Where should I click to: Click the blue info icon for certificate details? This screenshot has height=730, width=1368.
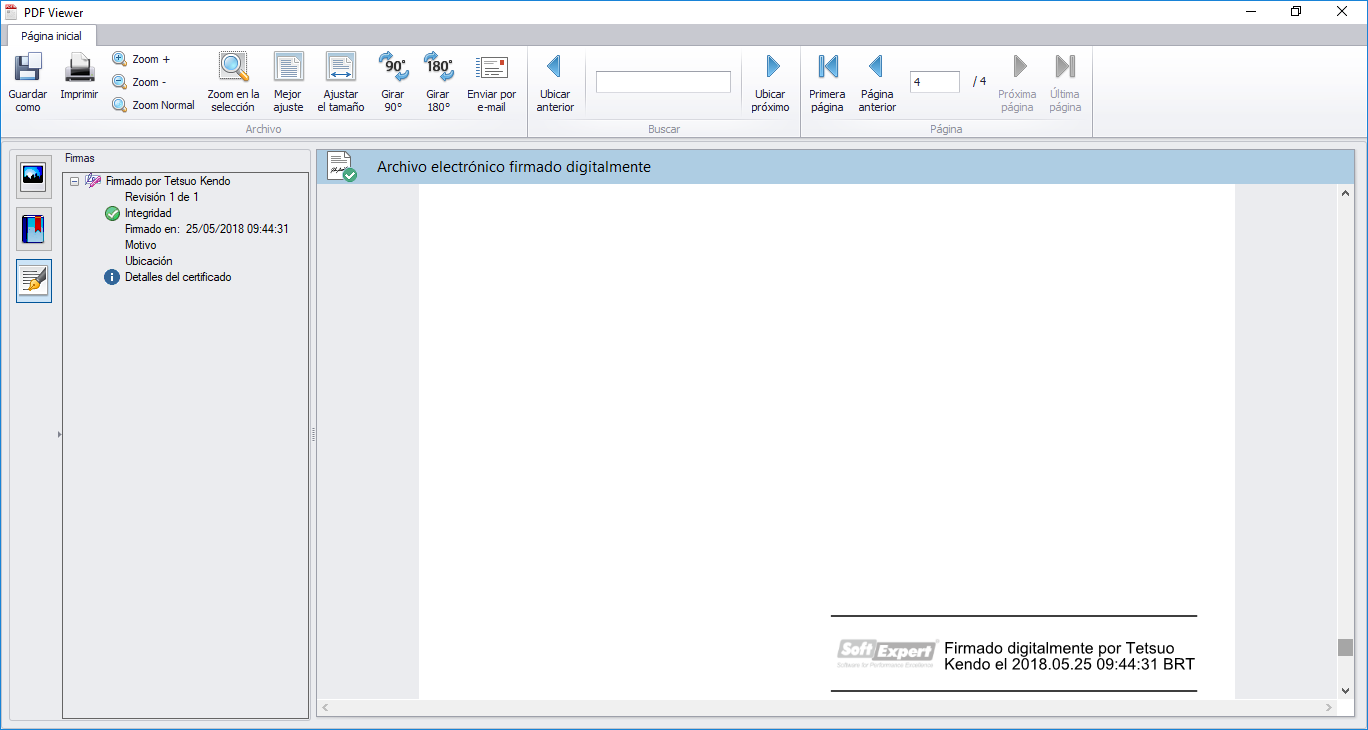click(112, 277)
